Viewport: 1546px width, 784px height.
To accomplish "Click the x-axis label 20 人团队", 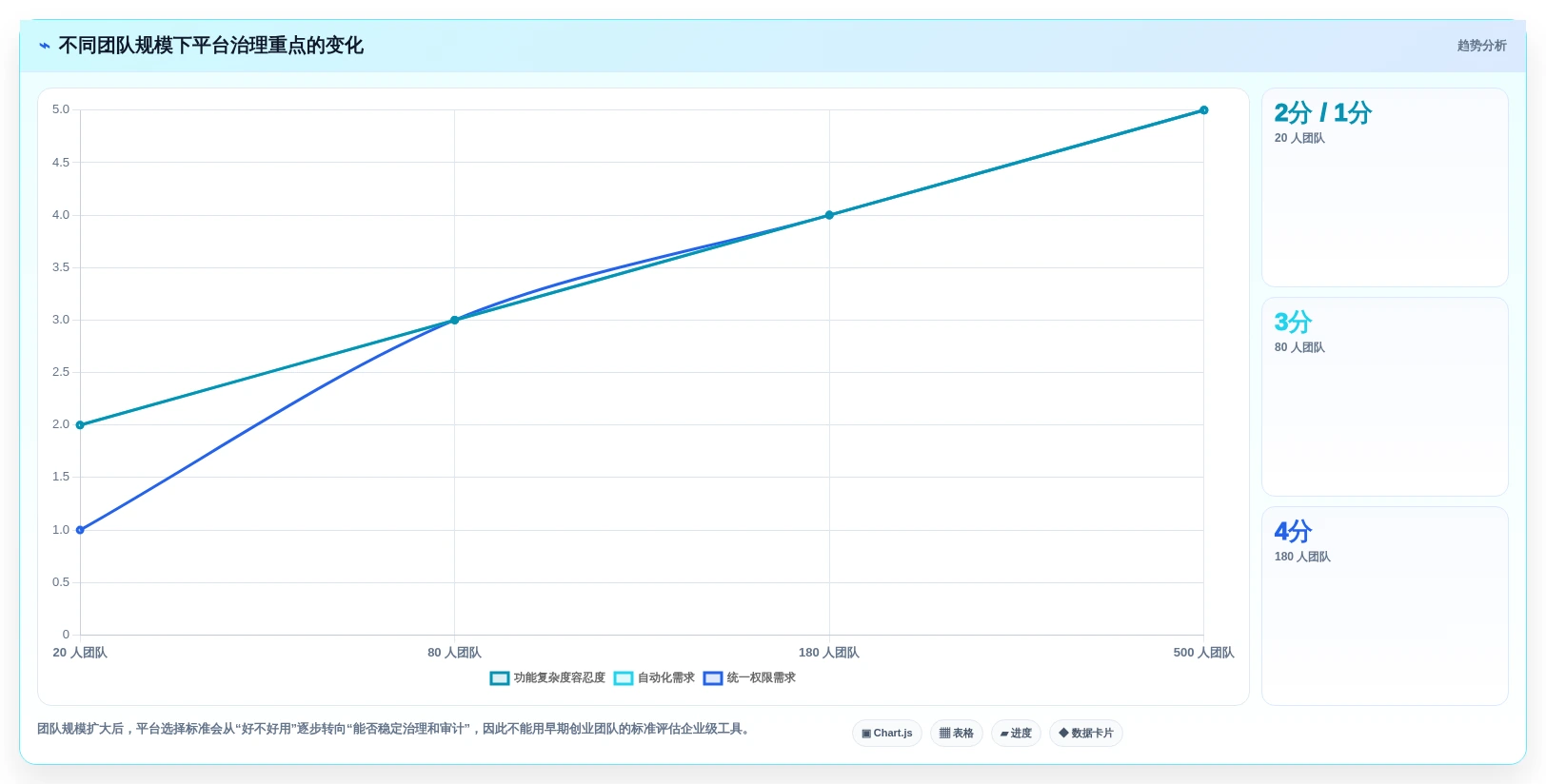I will click(x=80, y=653).
